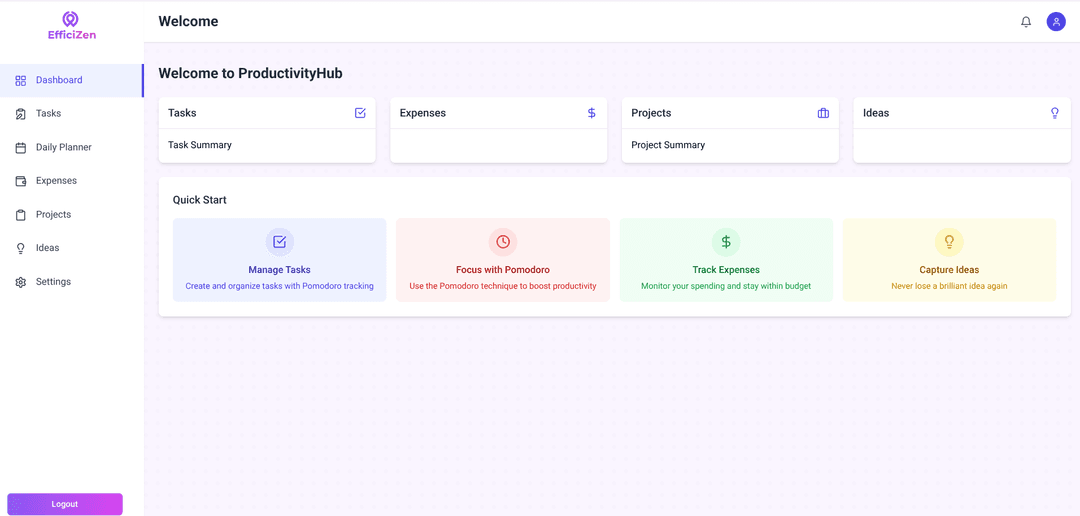
Task: Open the user profile avatar
Action: point(1055,22)
